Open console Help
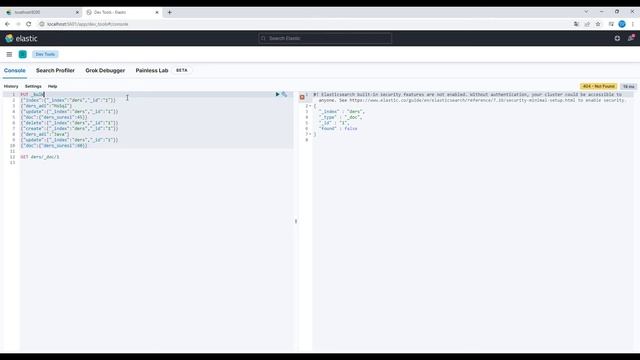This screenshot has width=640, height=360. [x=53, y=86]
